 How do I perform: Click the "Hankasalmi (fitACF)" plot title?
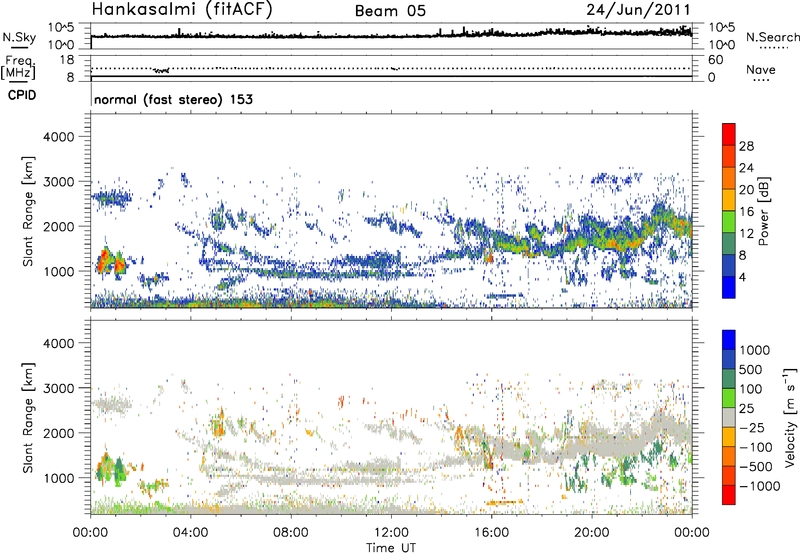point(182,10)
